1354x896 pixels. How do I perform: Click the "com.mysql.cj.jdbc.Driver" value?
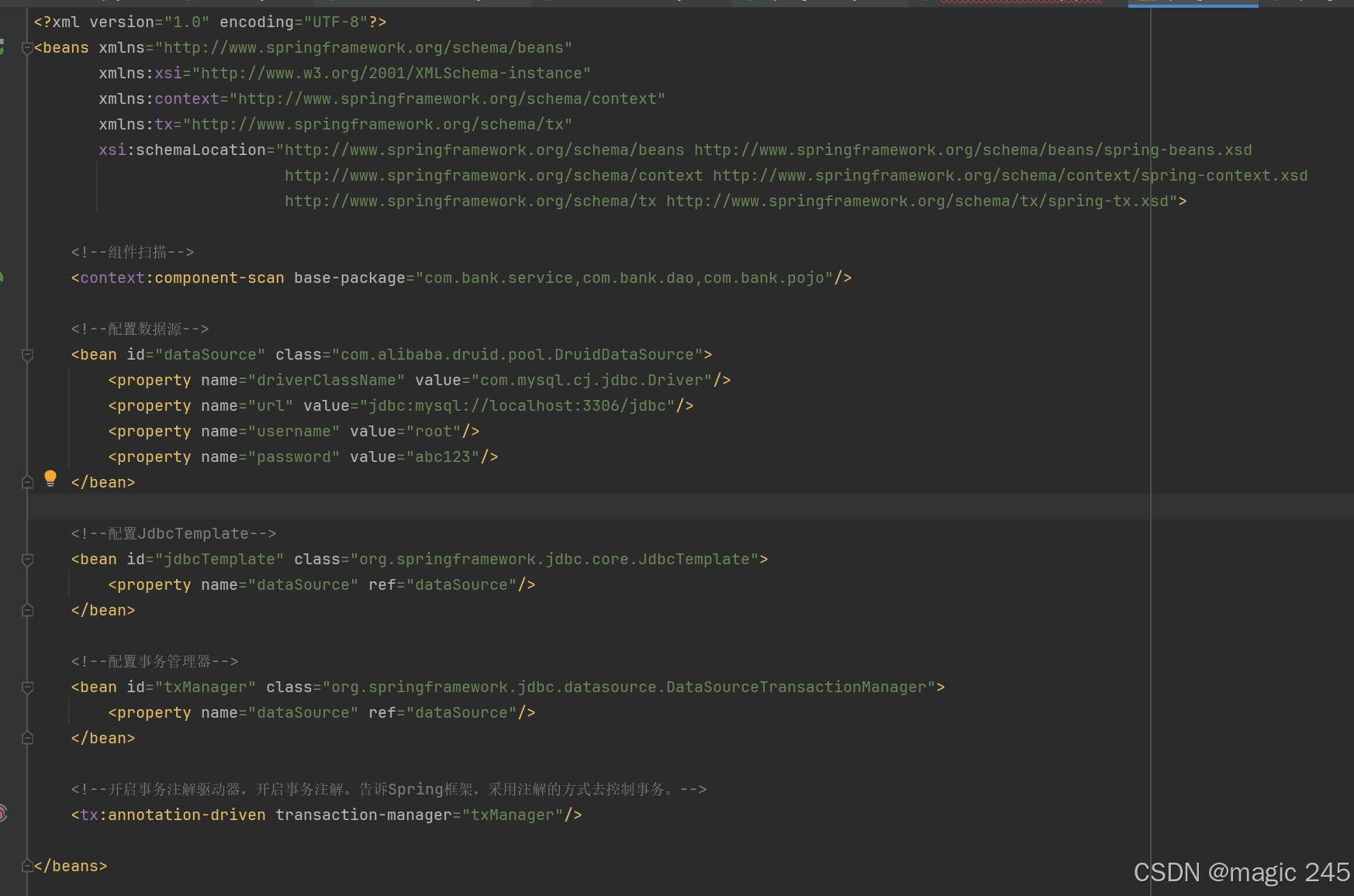pyautogui.click(x=592, y=381)
